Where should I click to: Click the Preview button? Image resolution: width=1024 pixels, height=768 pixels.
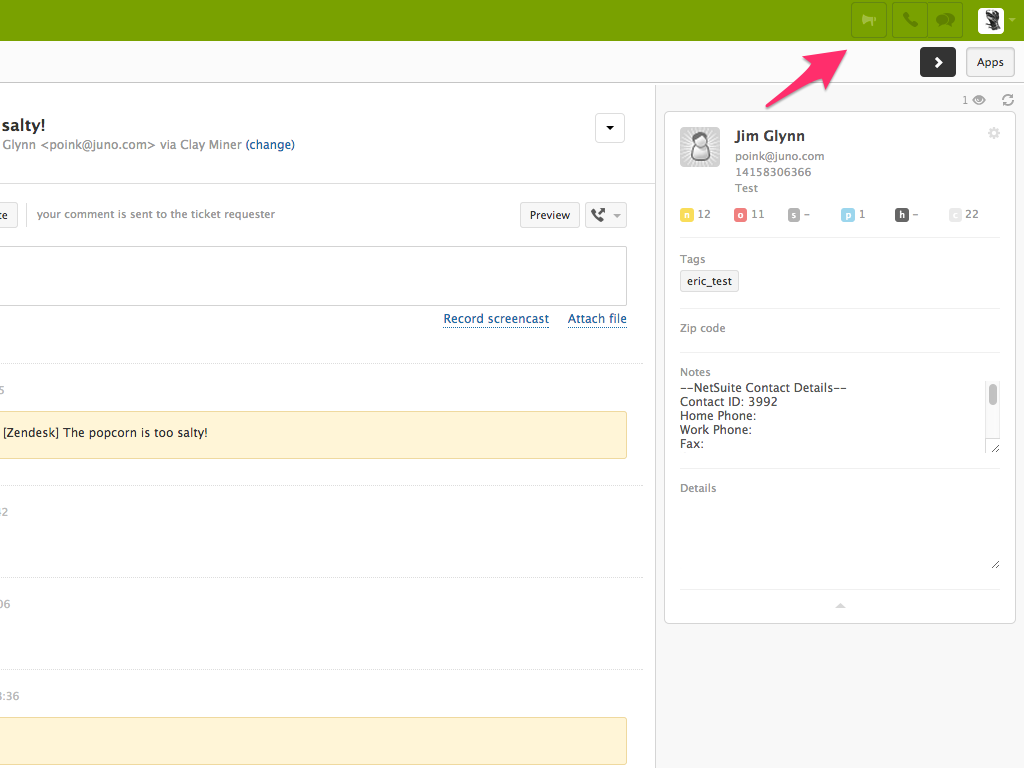click(549, 214)
